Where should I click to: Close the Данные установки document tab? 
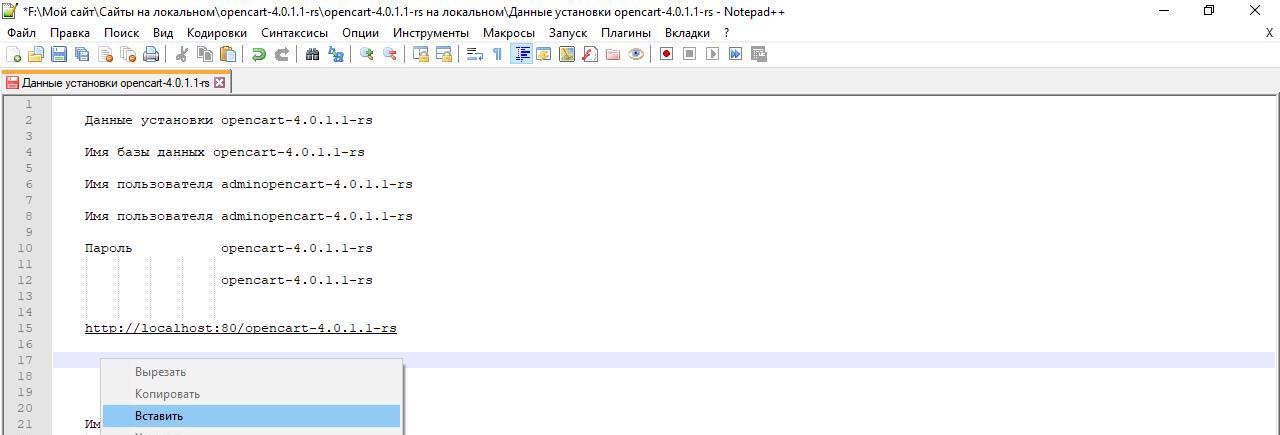pyautogui.click(x=220, y=83)
